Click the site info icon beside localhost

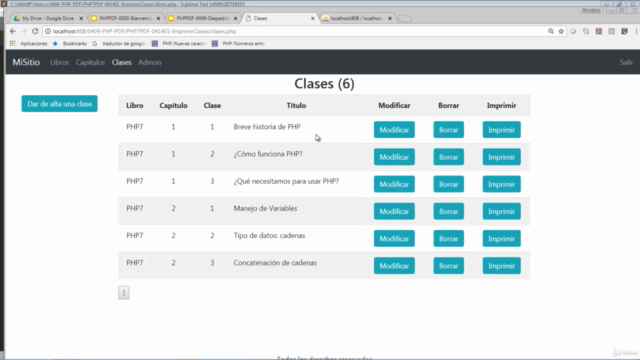coord(48,31)
